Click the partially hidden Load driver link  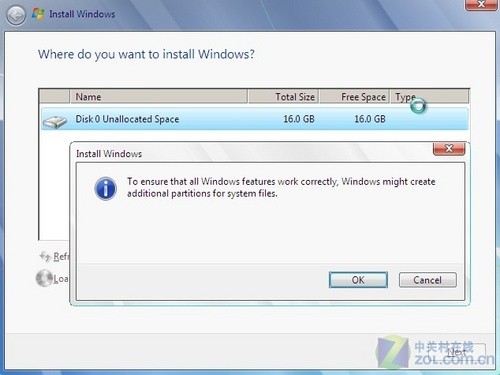pos(61,279)
